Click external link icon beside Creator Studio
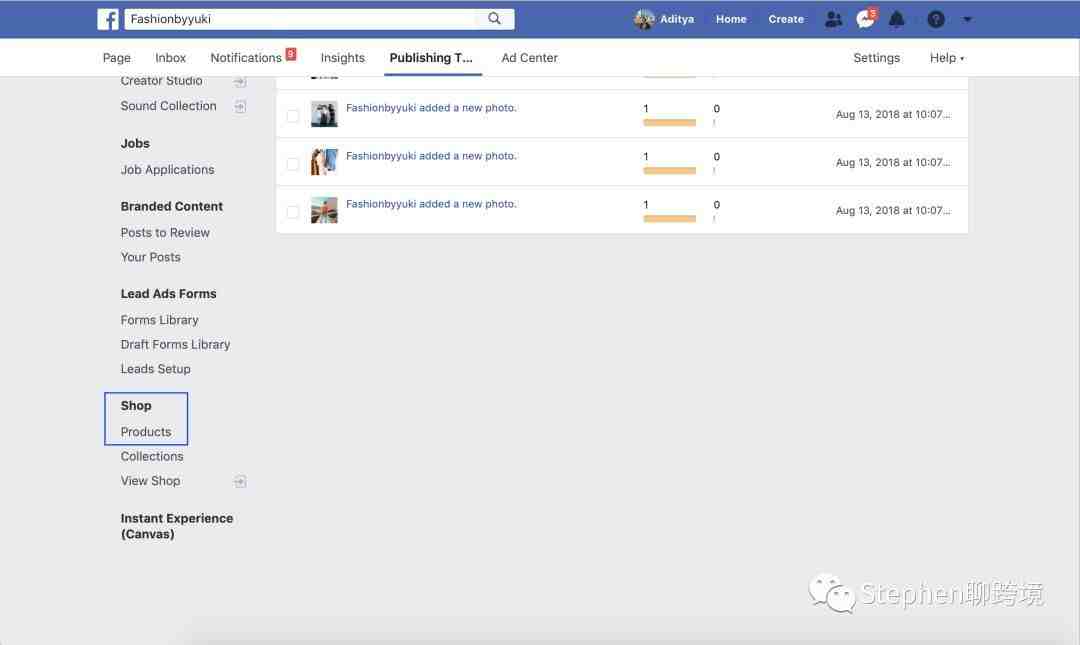Screen dimensions: 1080x645 pyautogui.click(x=240, y=82)
